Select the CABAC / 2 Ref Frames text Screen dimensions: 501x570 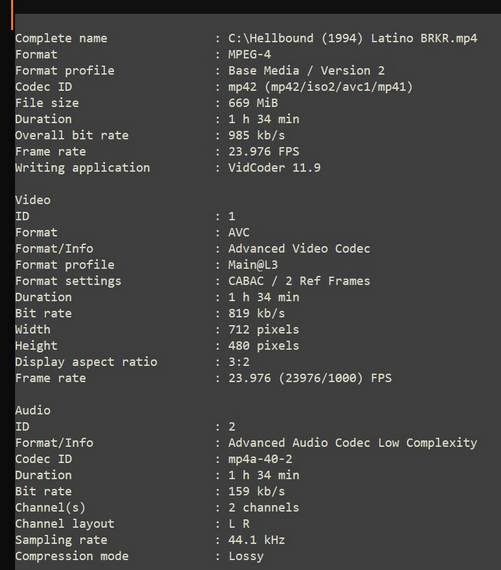(x=299, y=281)
